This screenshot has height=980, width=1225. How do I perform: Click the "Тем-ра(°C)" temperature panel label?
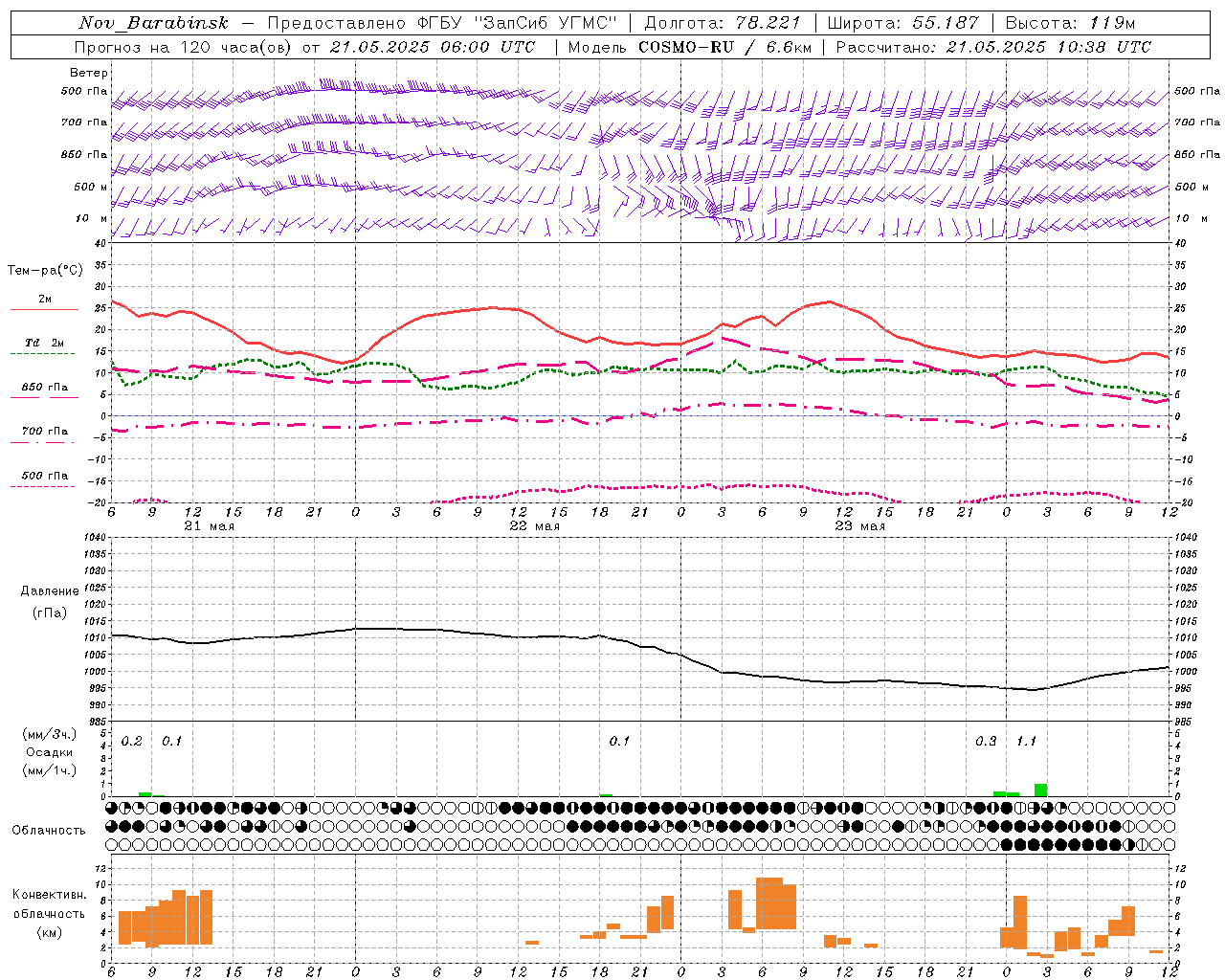coord(45,271)
